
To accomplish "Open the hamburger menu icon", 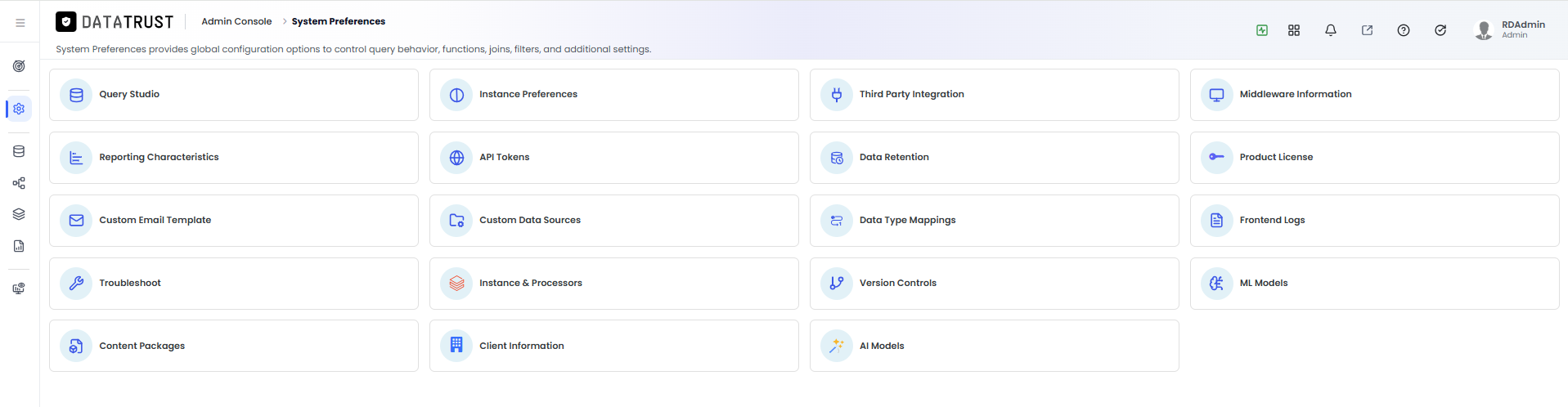I will coord(20,23).
